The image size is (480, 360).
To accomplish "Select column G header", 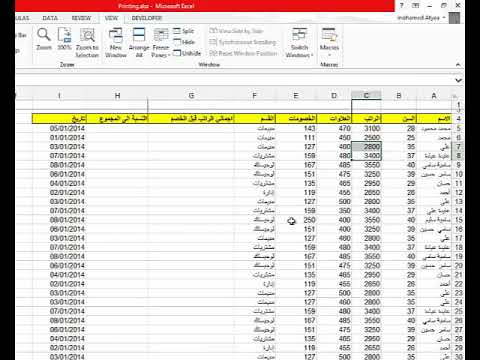I will click(x=191, y=96).
